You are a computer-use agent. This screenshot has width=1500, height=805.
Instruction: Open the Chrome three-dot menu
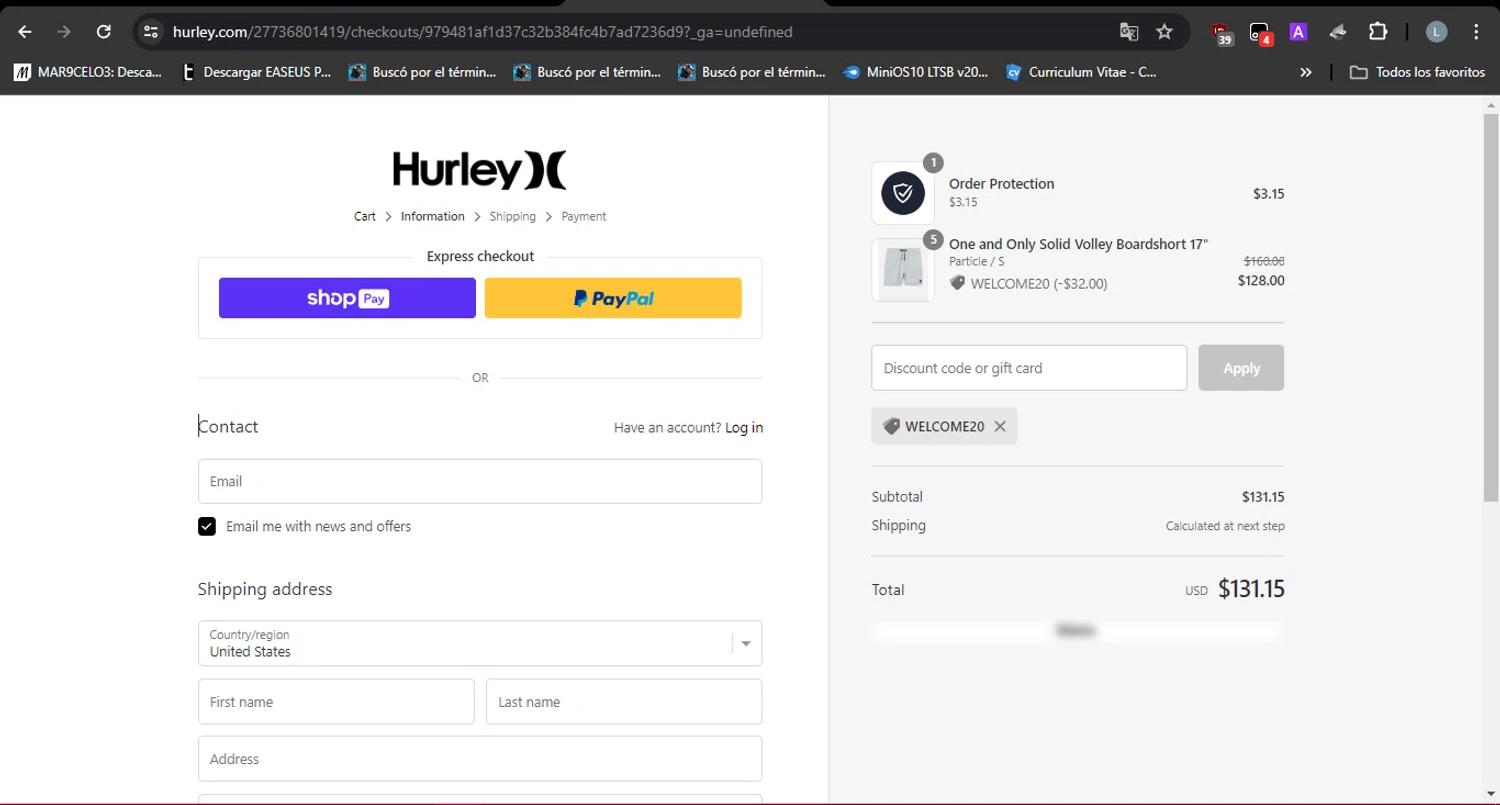point(1476,32)
